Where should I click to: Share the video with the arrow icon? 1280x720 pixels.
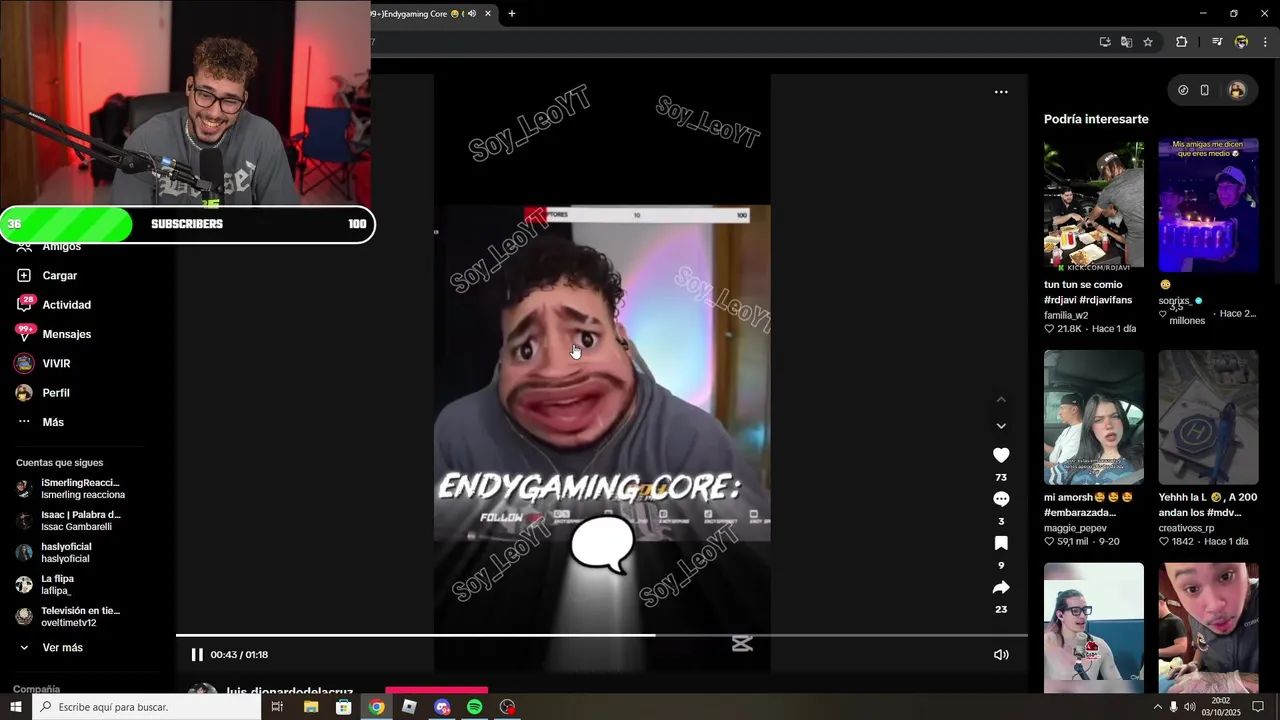pyautogui.click(x=1001, y=587)
